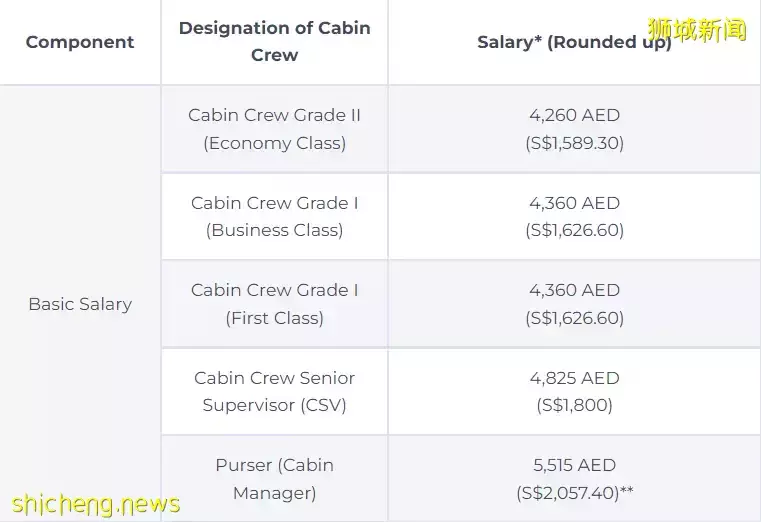Click the Grade I Business Class designation
Viewport: 761px width, 522px height.
pyautogui.click(x=274, y=216)
